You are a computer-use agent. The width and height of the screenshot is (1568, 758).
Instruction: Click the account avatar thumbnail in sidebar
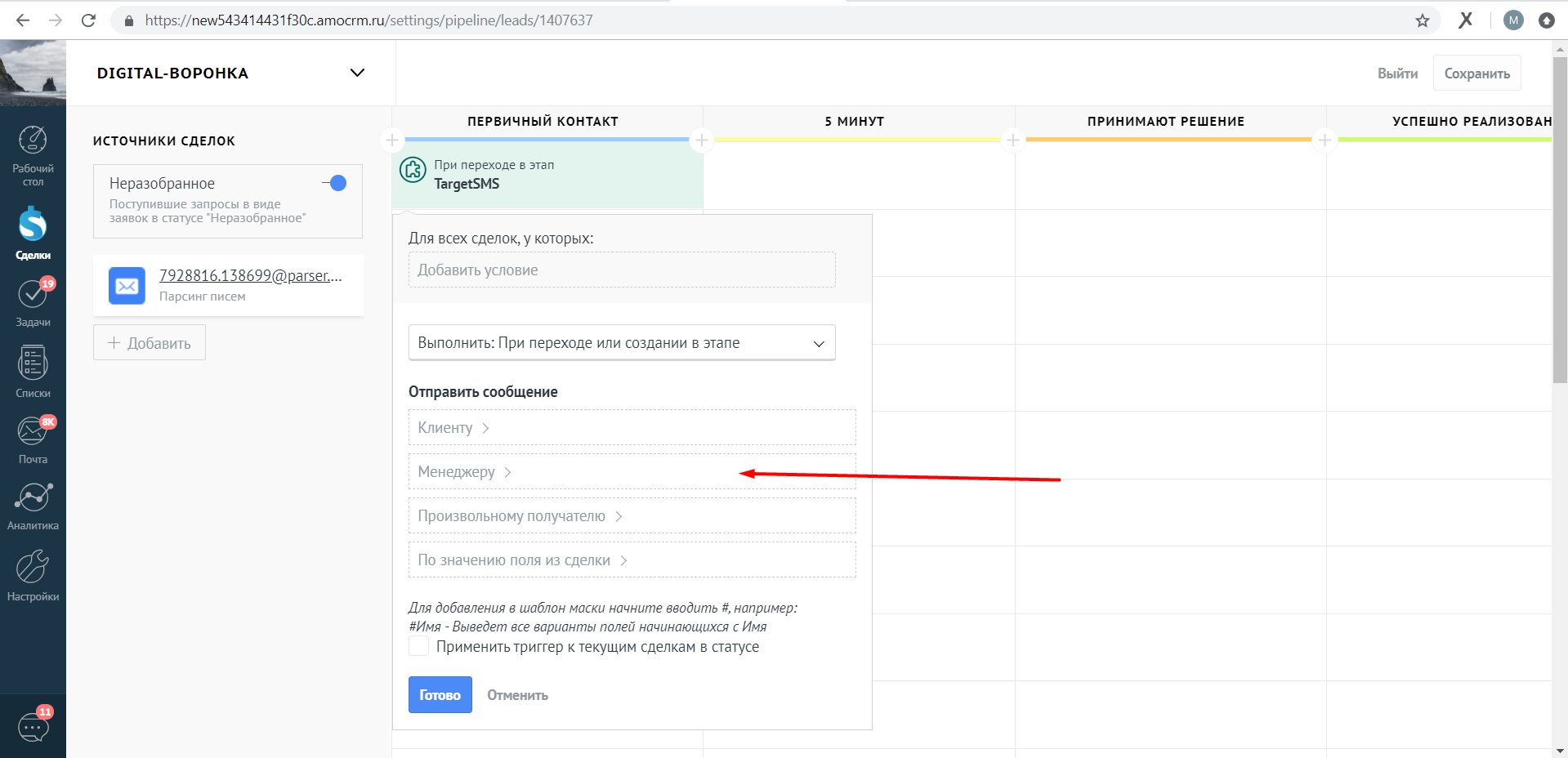tap(33, 73)
